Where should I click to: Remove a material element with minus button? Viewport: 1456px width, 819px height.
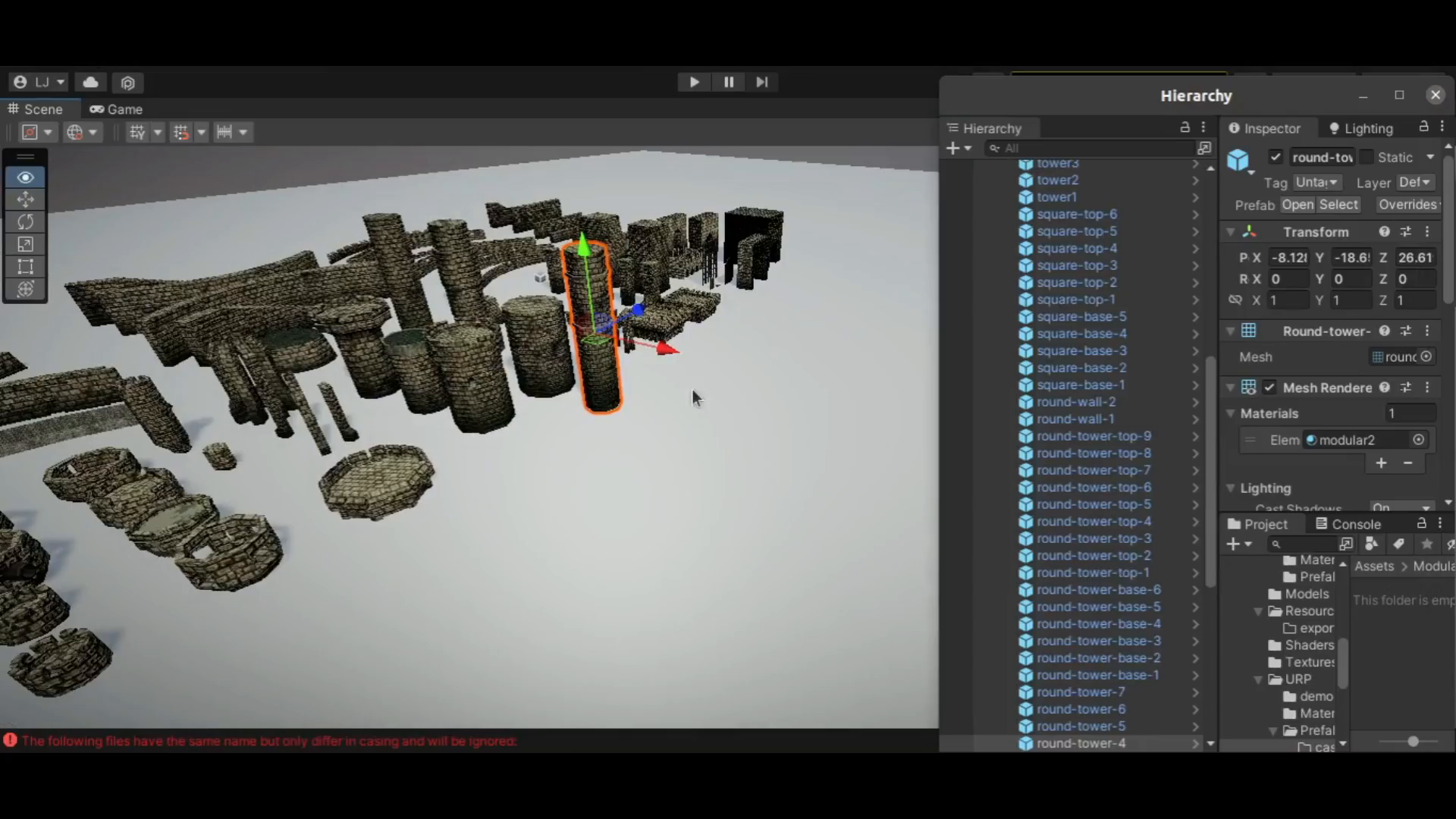(x=1408, y=463)
